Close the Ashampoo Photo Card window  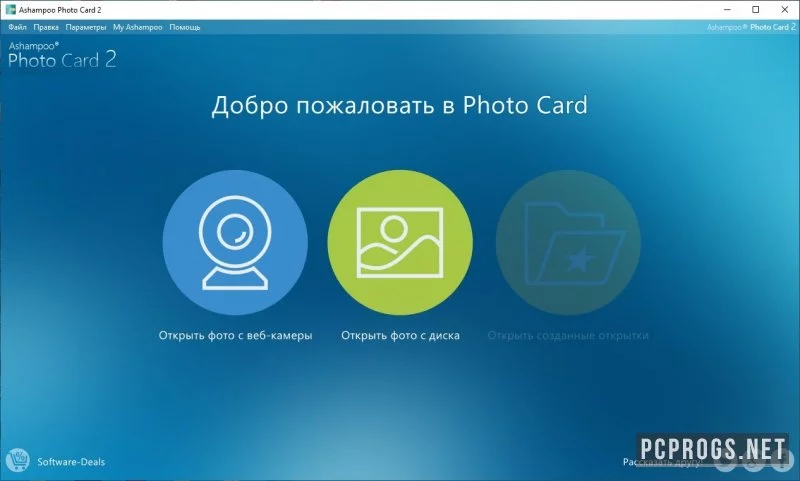pos(785,10)
